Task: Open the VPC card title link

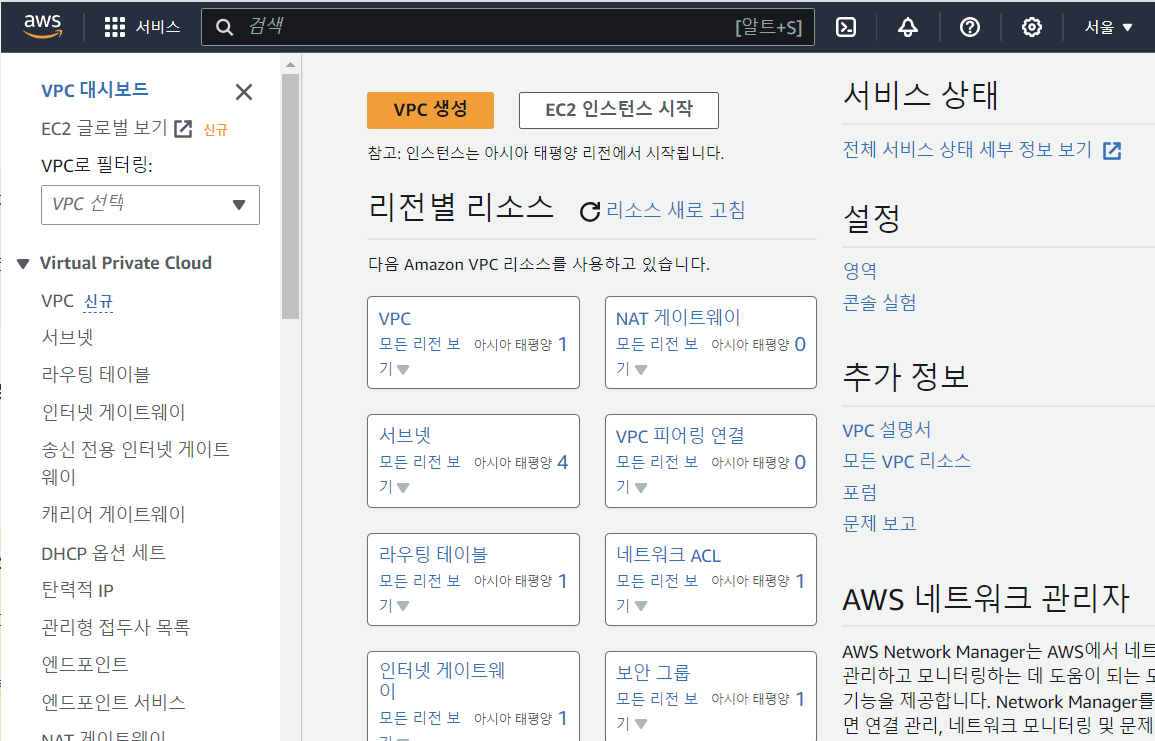Action: 395,319
